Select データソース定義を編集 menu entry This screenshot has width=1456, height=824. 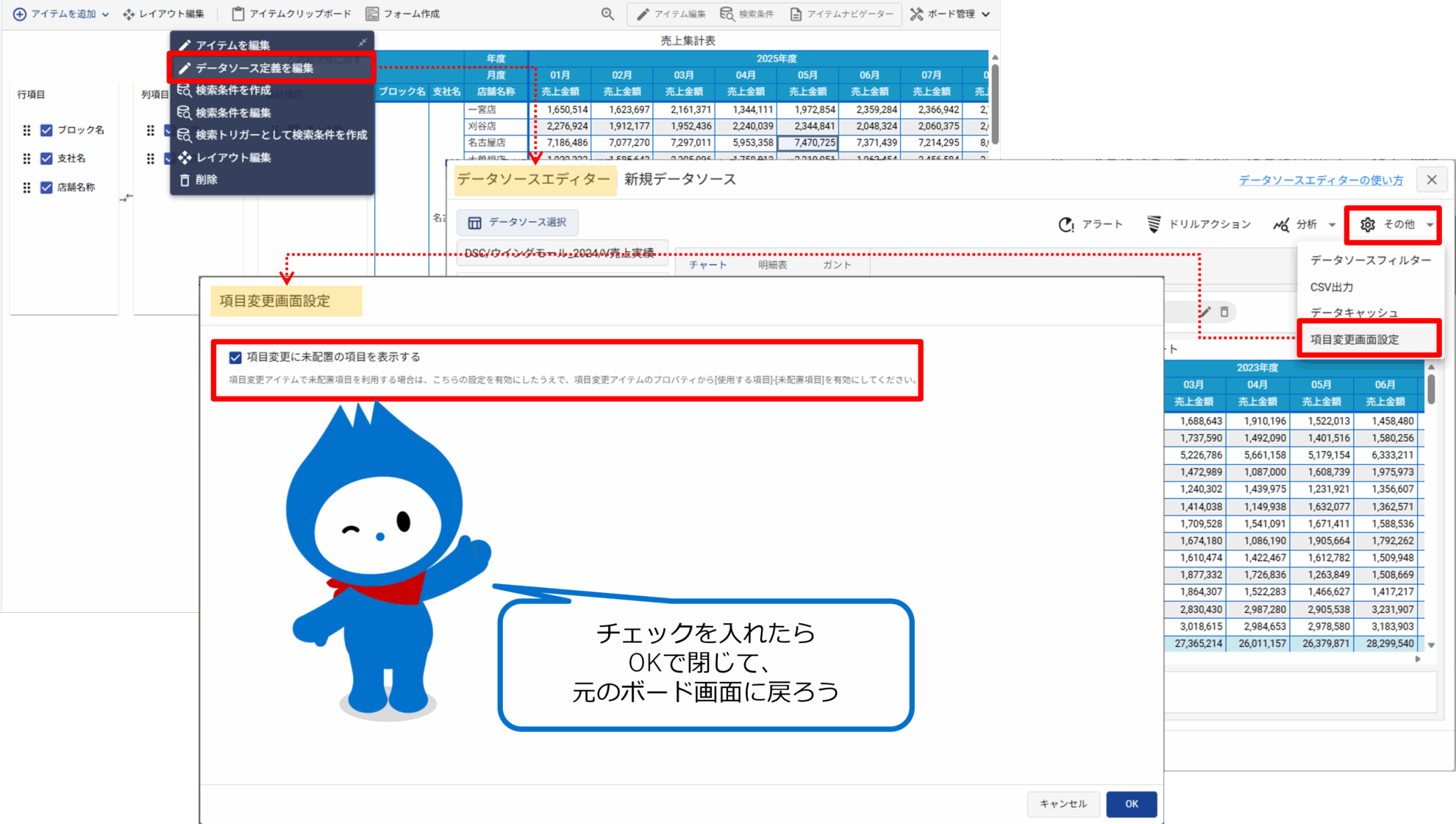pyautogui.click(x=254, y=68)
